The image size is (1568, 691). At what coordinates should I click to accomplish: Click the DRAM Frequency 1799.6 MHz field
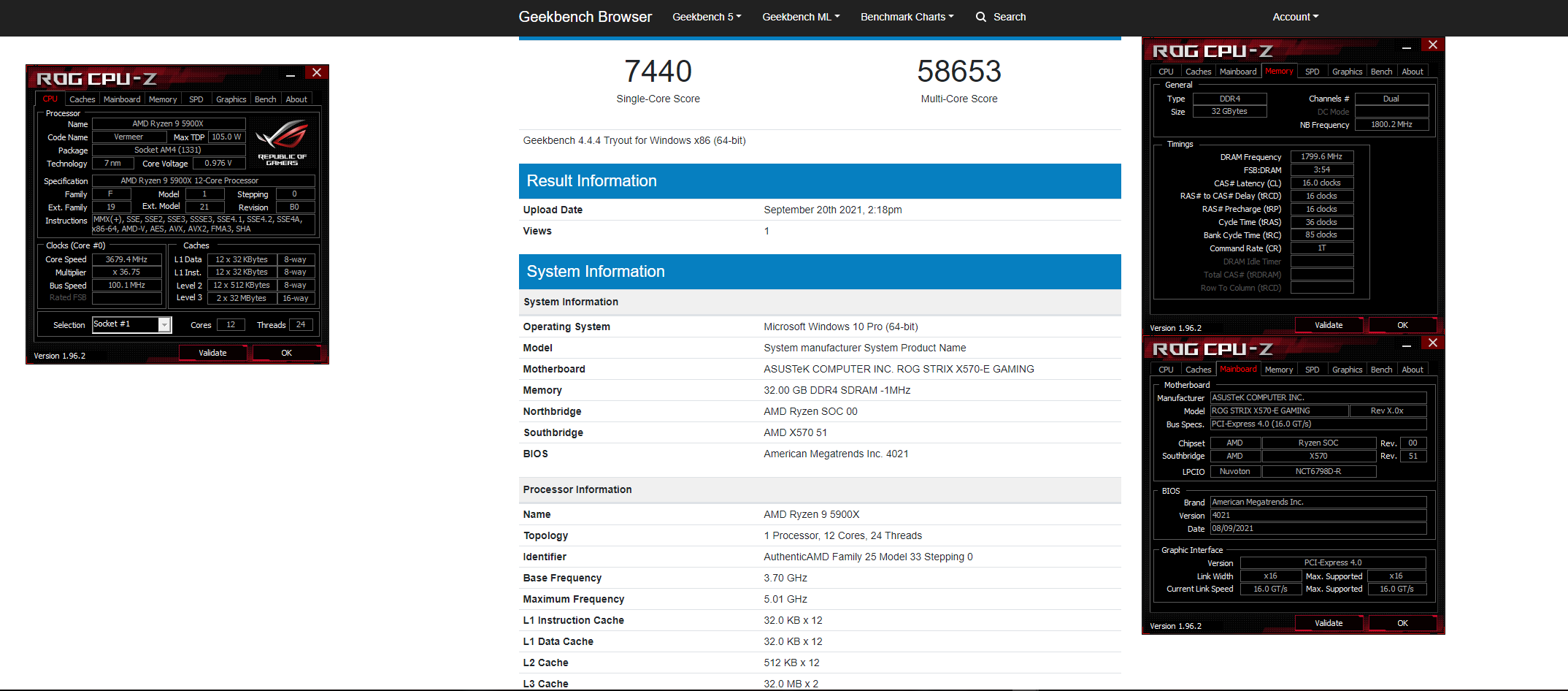[x=1322, y=156]
